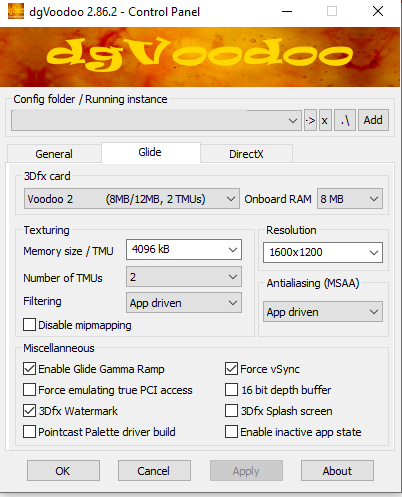Viewport: 402px width, 497px height.
Task: Select the Glide tab
Action: [150, 152]
